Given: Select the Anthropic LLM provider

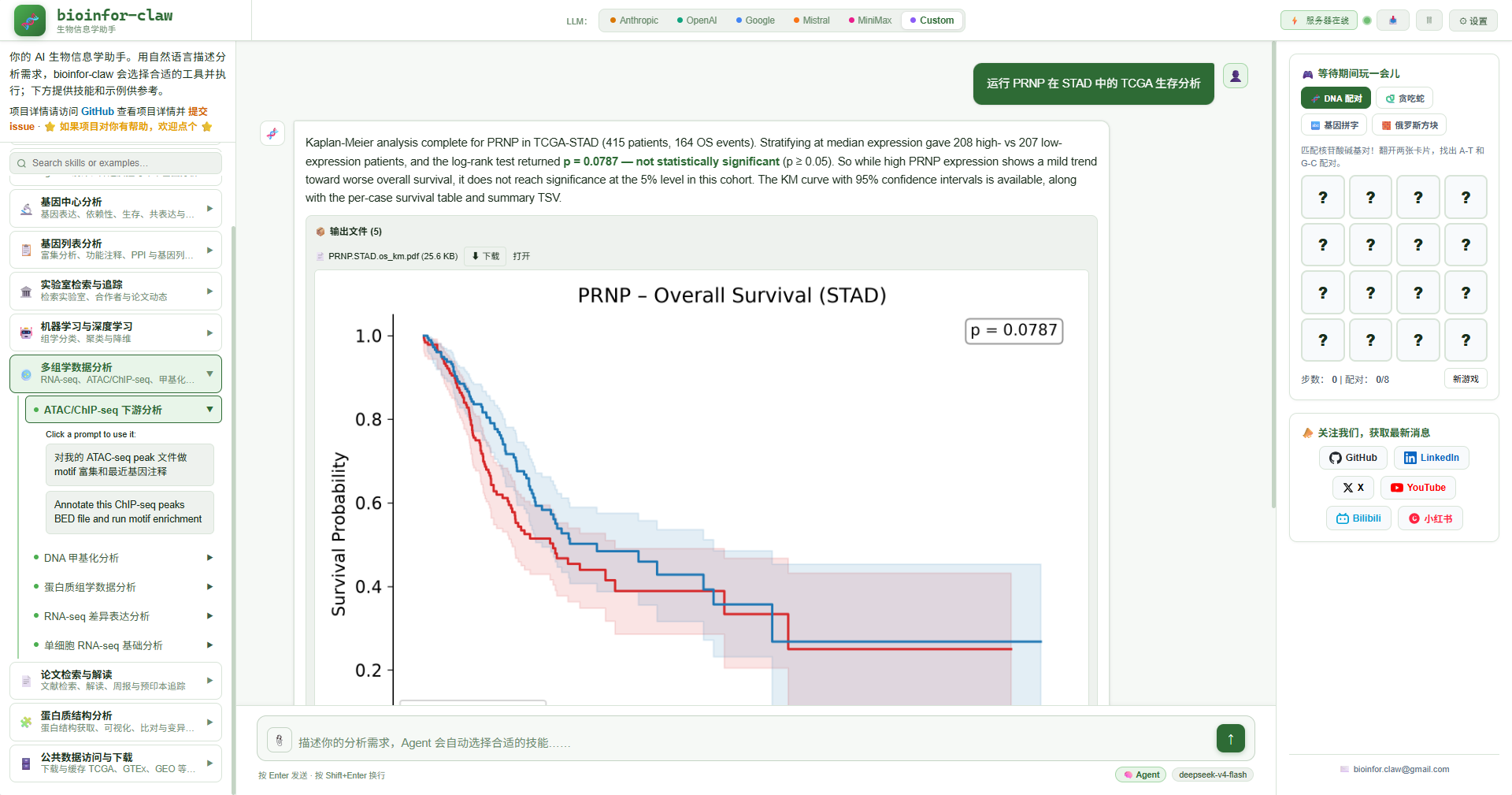Looking at the screenshot, I should (634, 20).
